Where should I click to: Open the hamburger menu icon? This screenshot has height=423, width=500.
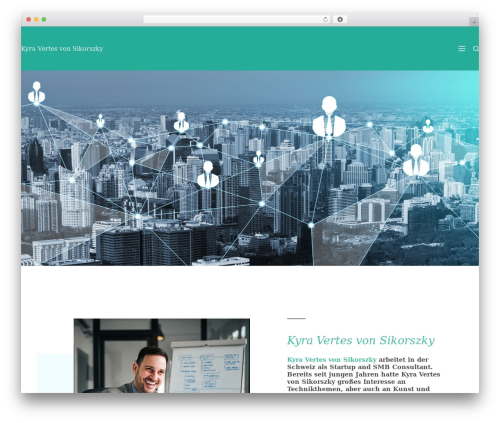(462, 49)
